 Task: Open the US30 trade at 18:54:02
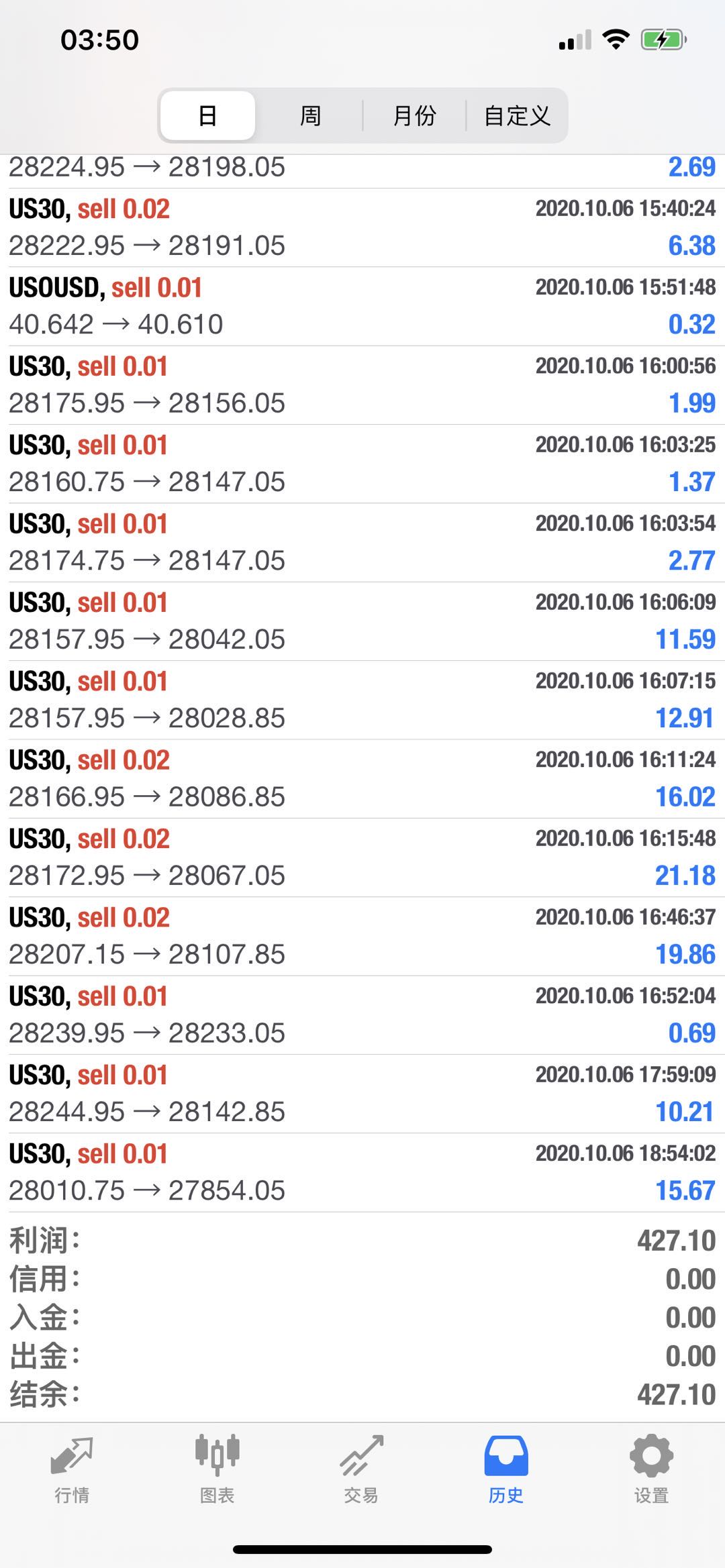click(x=362, y=1173)
